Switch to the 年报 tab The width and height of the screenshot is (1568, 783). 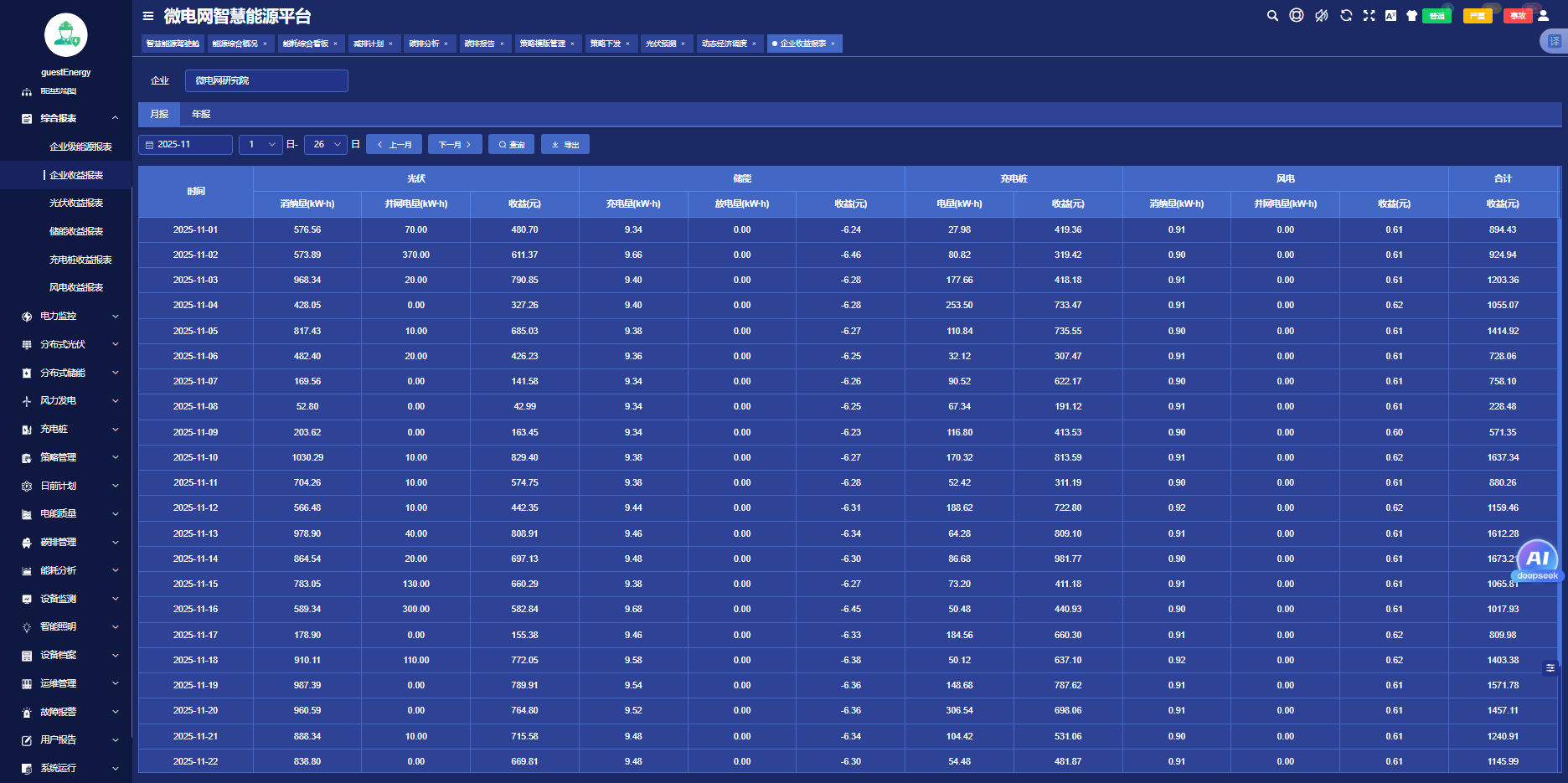[201, 115]
